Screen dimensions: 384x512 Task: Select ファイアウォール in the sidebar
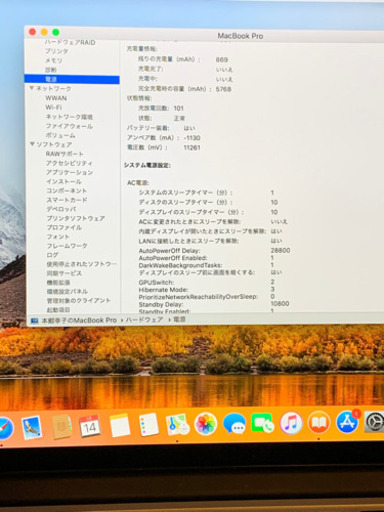[69, 126]
